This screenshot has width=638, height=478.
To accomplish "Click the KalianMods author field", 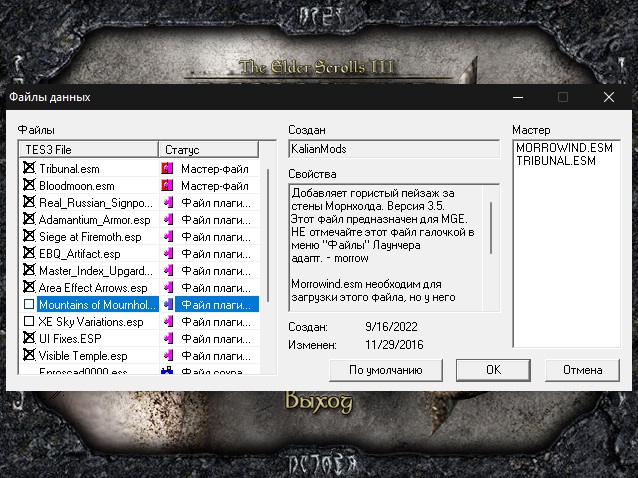I will (x=394, y=149).
